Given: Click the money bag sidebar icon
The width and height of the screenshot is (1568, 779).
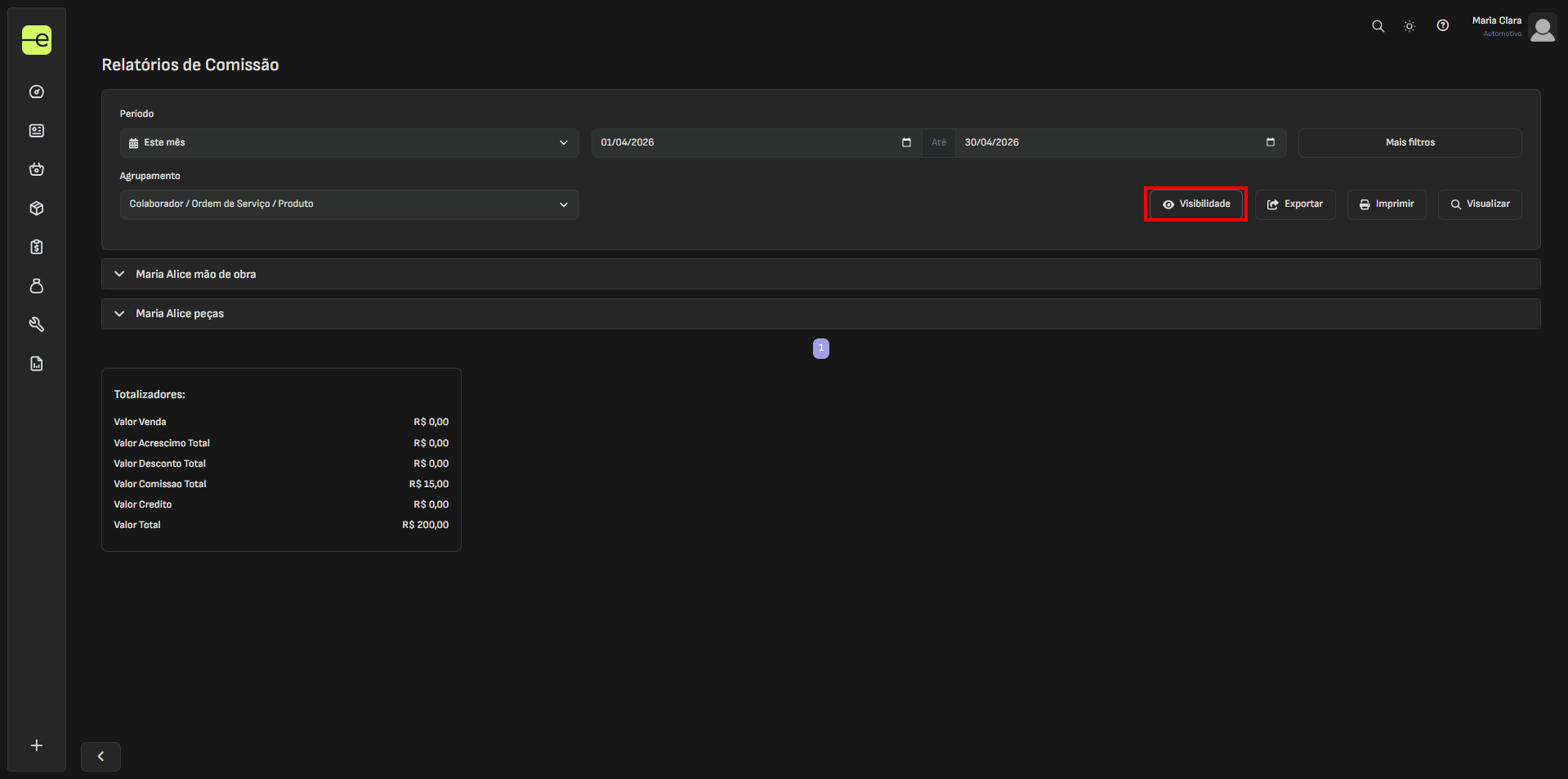Looking at the screenshot, I should point(37,286).
